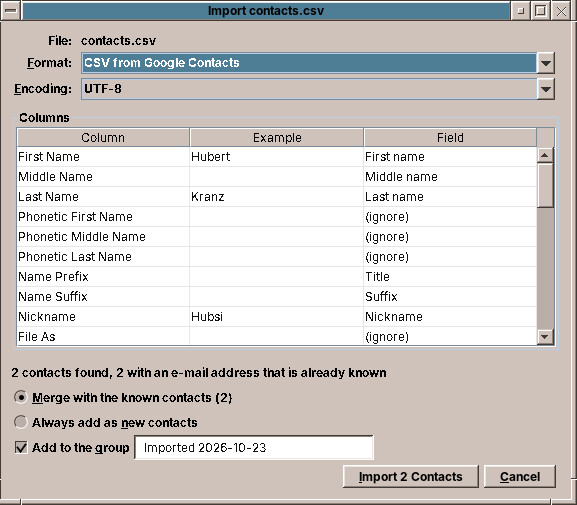Change (ignore) field for Phonetic Middle Name

click(x=450, y=237)
